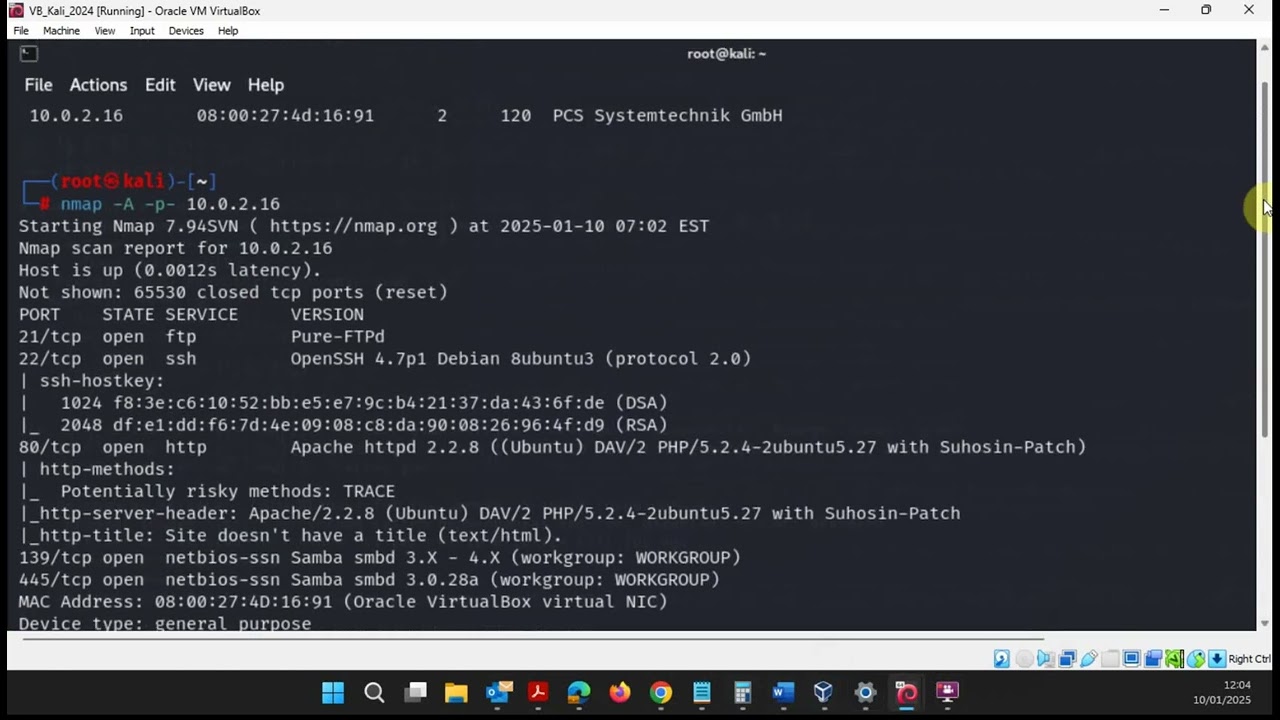
Task: Click the 'Right Ctrl' host key label
Action: point(1249,659)
